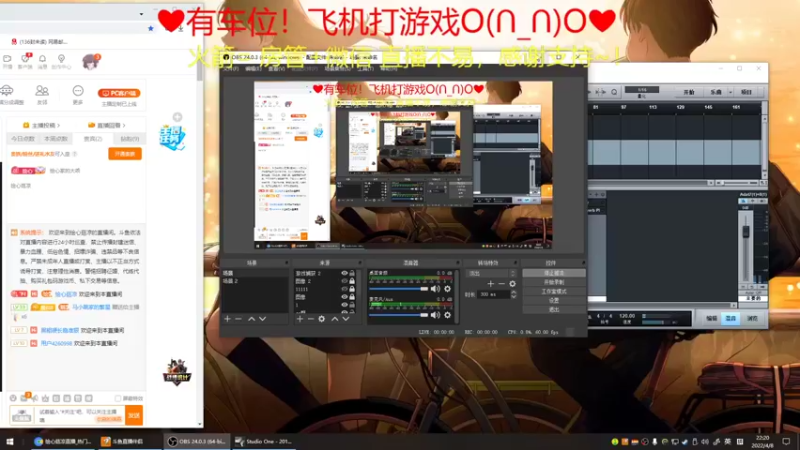
Task: Toggle visibility of source '1'
Action: tap(344, 304)
